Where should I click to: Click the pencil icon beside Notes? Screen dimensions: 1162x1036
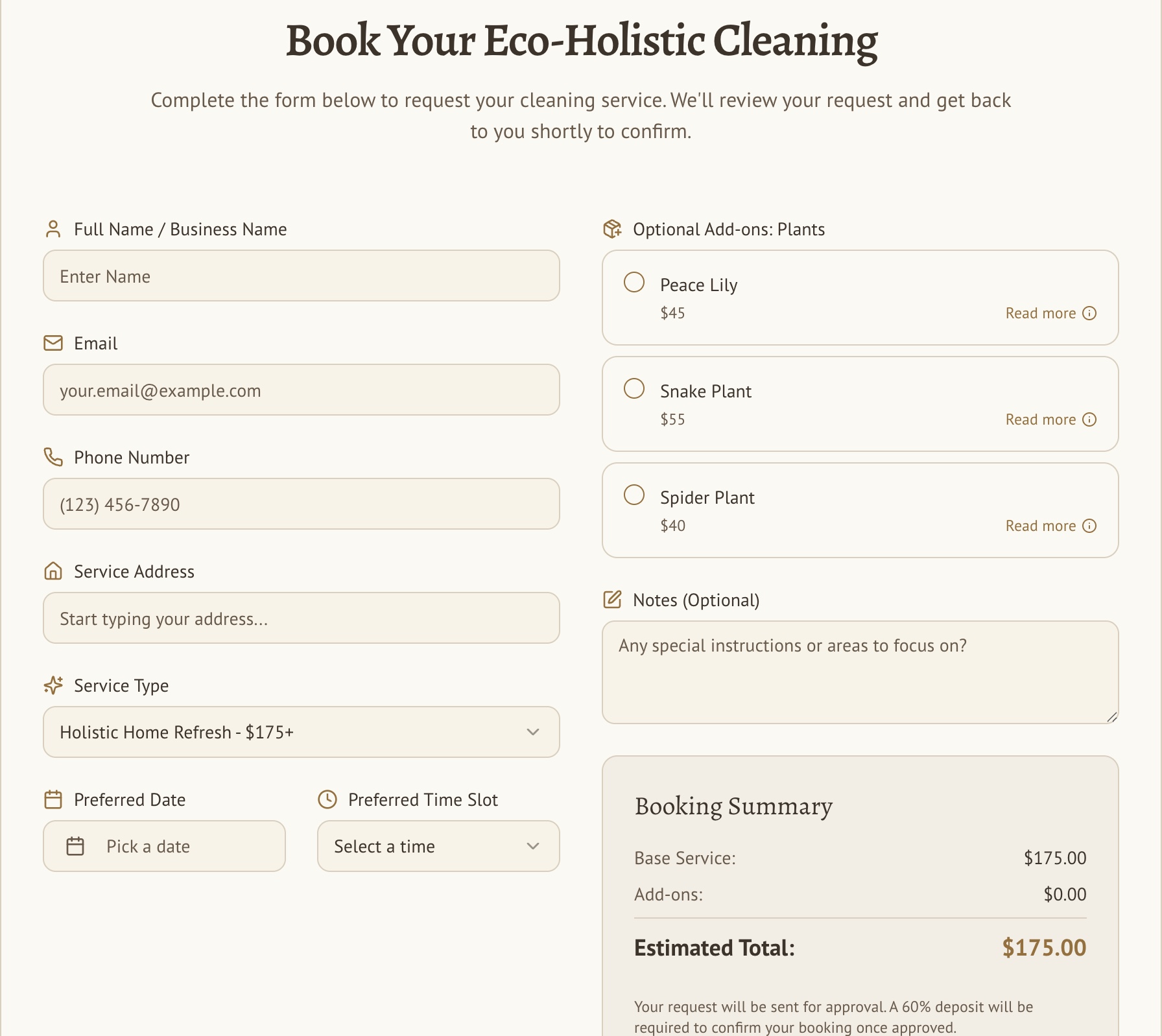point(612,600)
